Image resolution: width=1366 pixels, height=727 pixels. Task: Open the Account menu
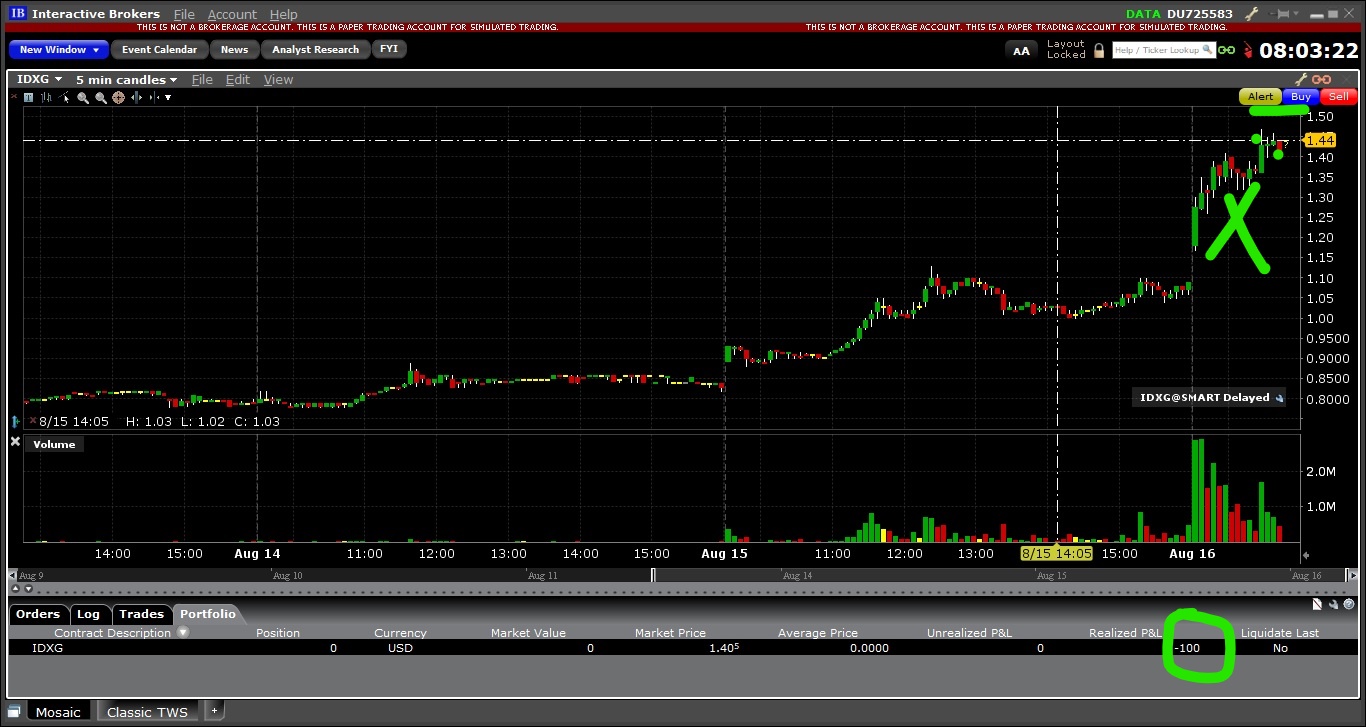(232, 14)
